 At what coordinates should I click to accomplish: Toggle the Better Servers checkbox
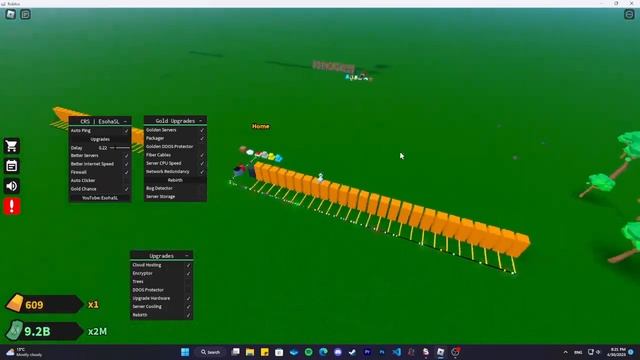(126, 156)
